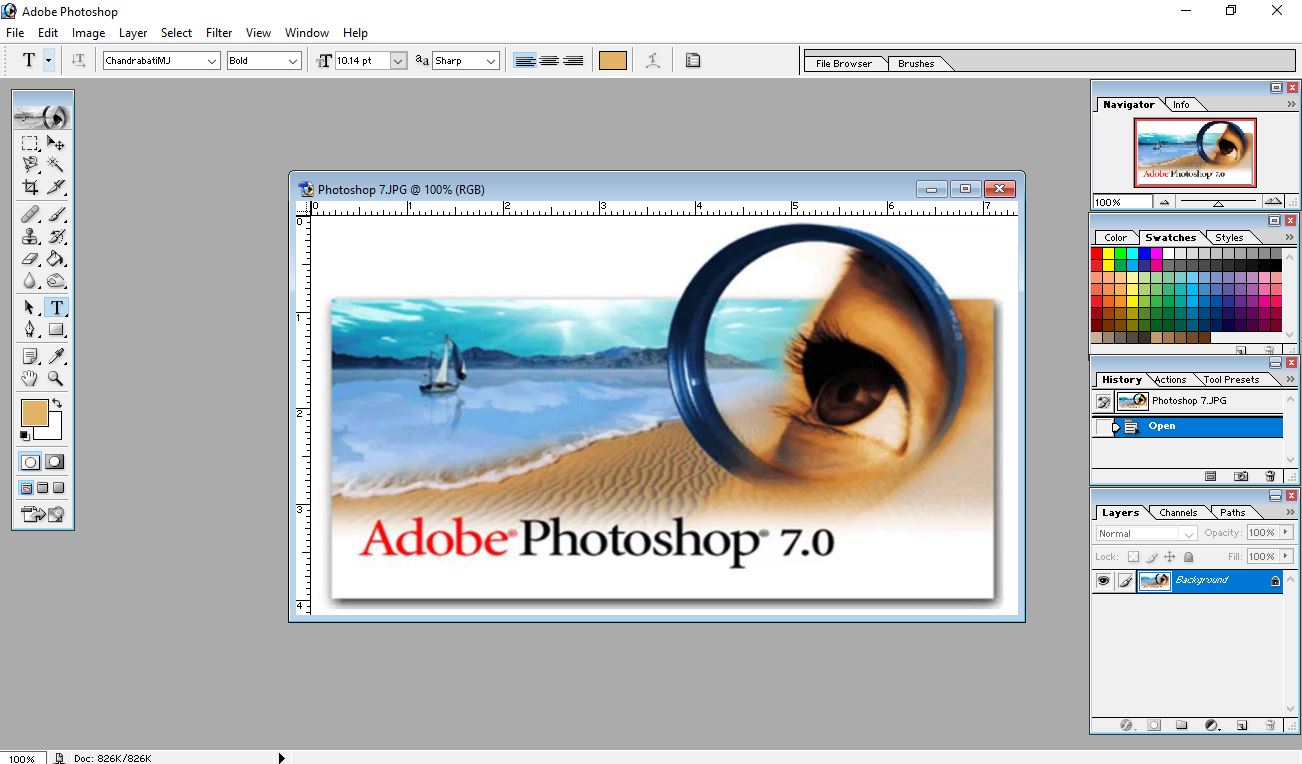
Task: Select the Pen tool
Action: (x=30, y=329)
